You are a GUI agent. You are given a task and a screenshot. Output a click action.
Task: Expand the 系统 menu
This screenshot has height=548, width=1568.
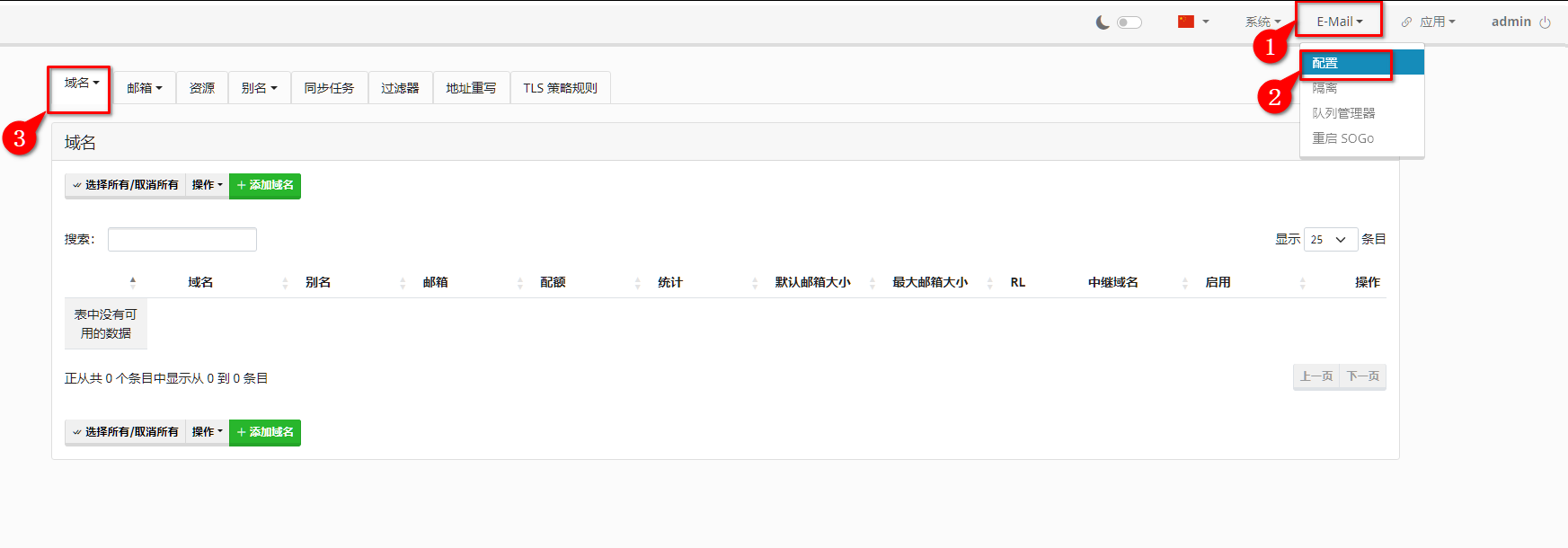click(1262, 22)
